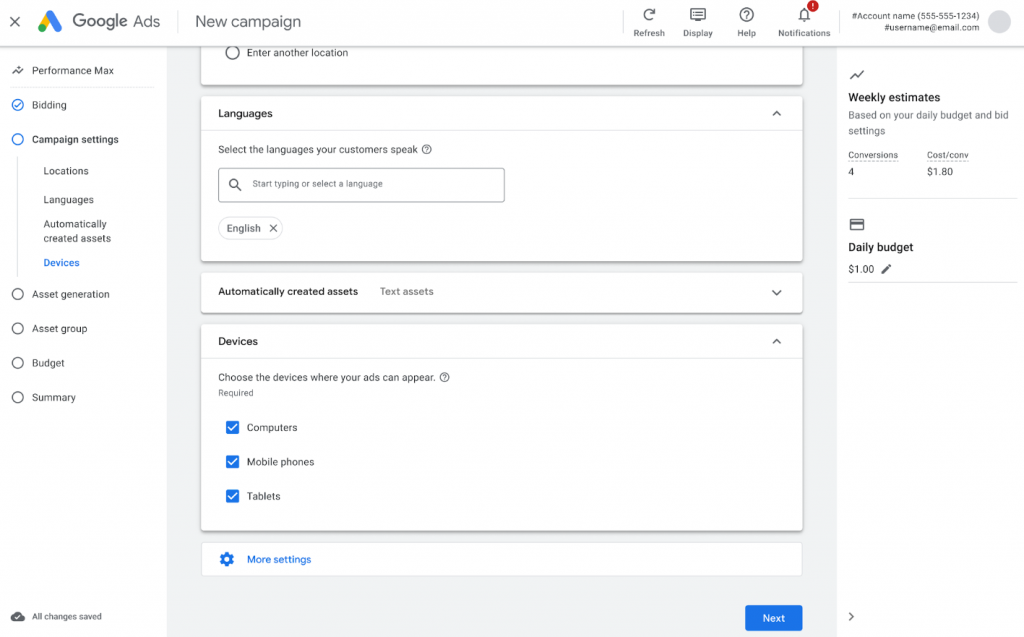Collapse the Languages section
Image resolution: width=1024 pixels, height=637 pixels.
click(776, 114)
